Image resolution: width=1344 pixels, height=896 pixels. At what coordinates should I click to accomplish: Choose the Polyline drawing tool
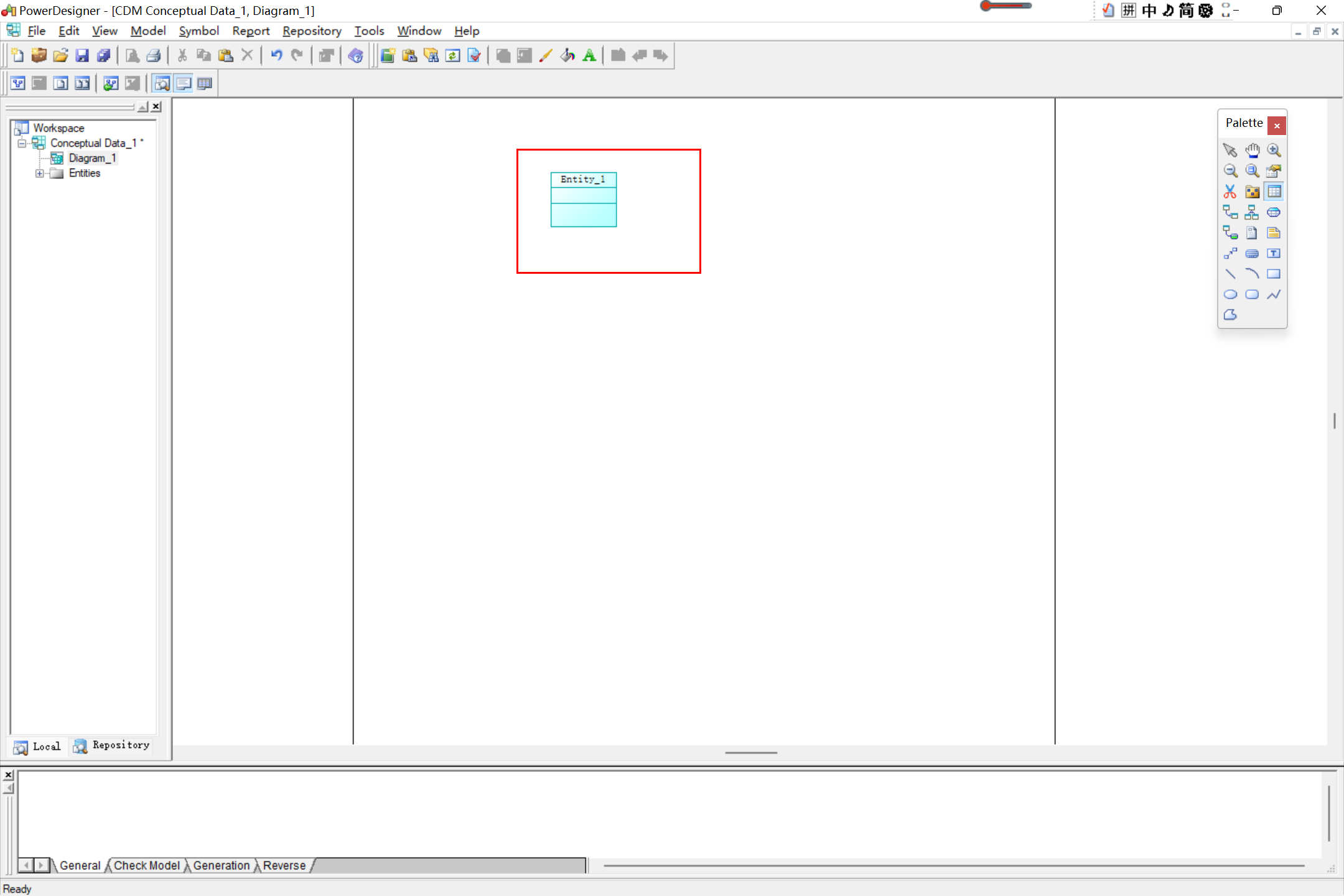pyautogui.click(x=1274, y=294)
